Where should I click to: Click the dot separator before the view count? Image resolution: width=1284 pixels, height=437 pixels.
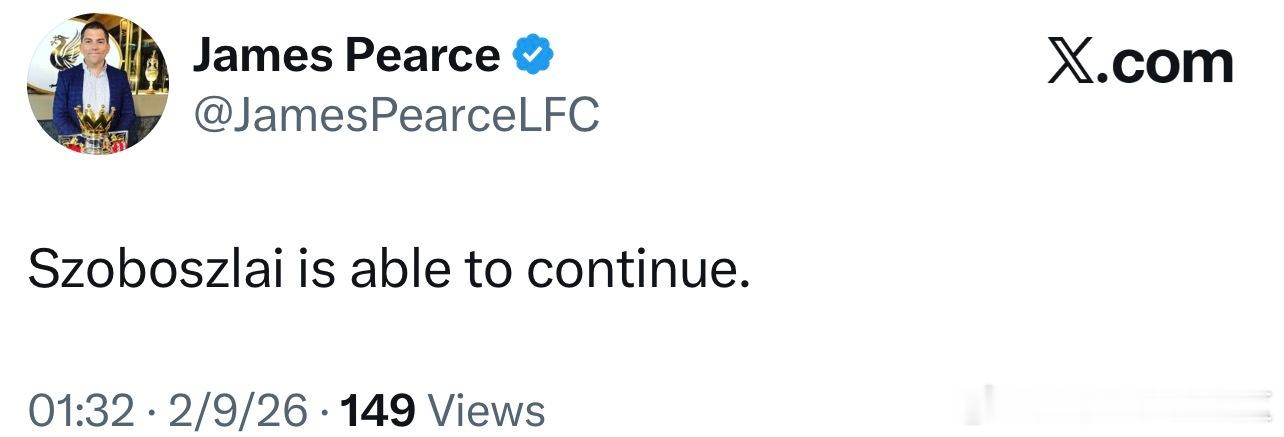324,410
